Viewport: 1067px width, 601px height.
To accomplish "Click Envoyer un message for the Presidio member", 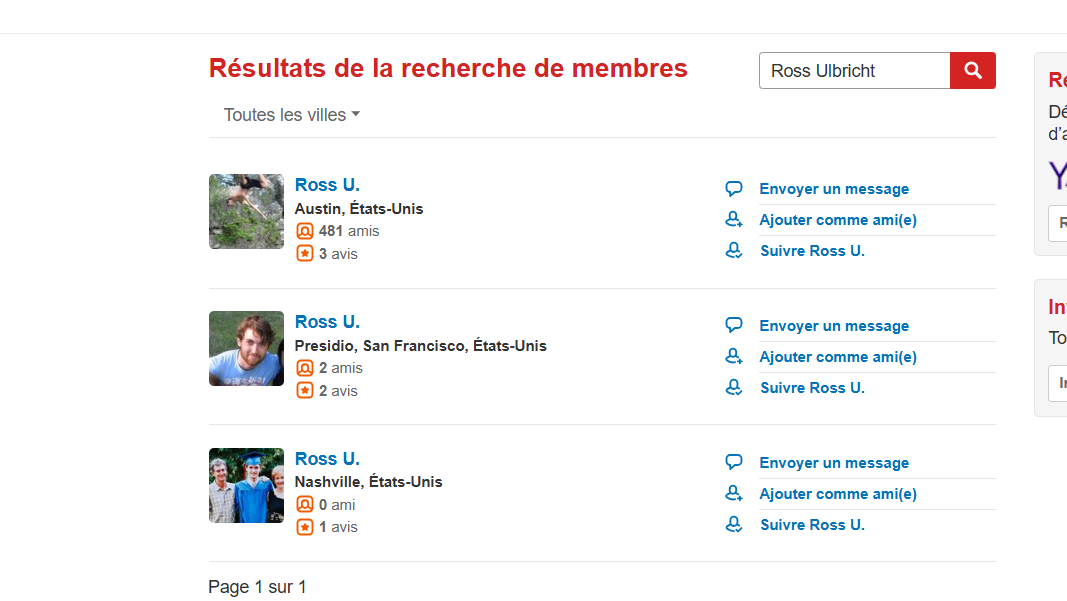I will click(833, 325).
